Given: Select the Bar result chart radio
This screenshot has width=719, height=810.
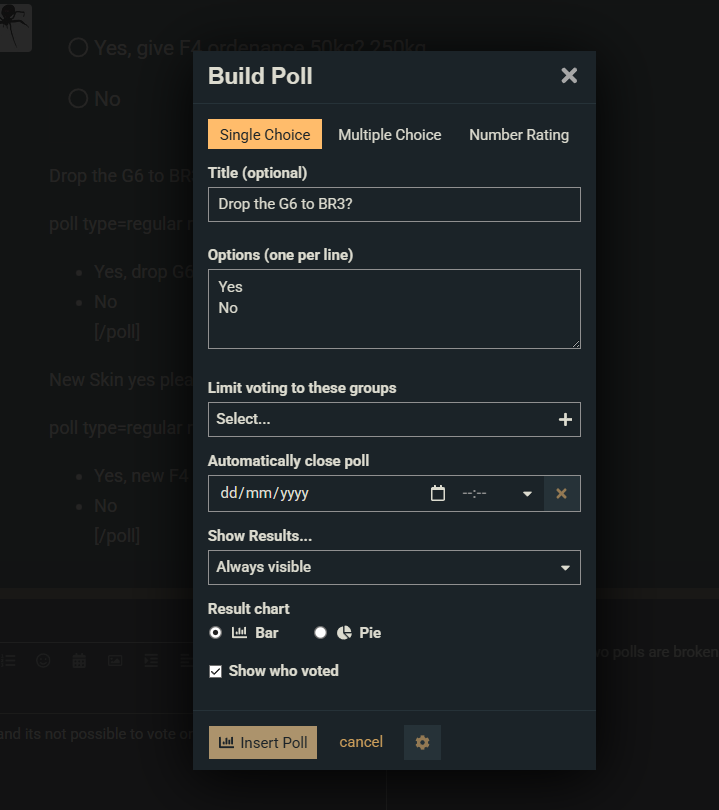Looking at the screenshot, I should pyautogui.click(x=216, y=633).
